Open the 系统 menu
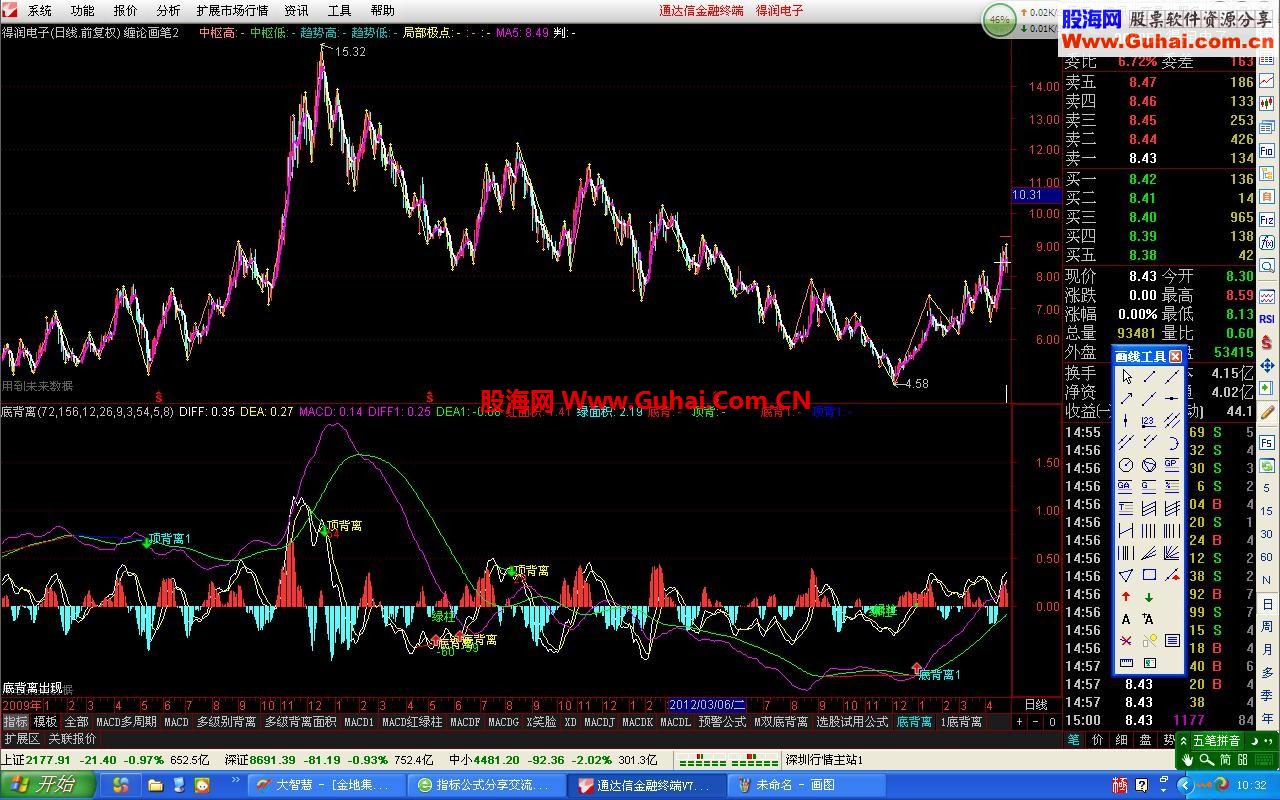 40,10
